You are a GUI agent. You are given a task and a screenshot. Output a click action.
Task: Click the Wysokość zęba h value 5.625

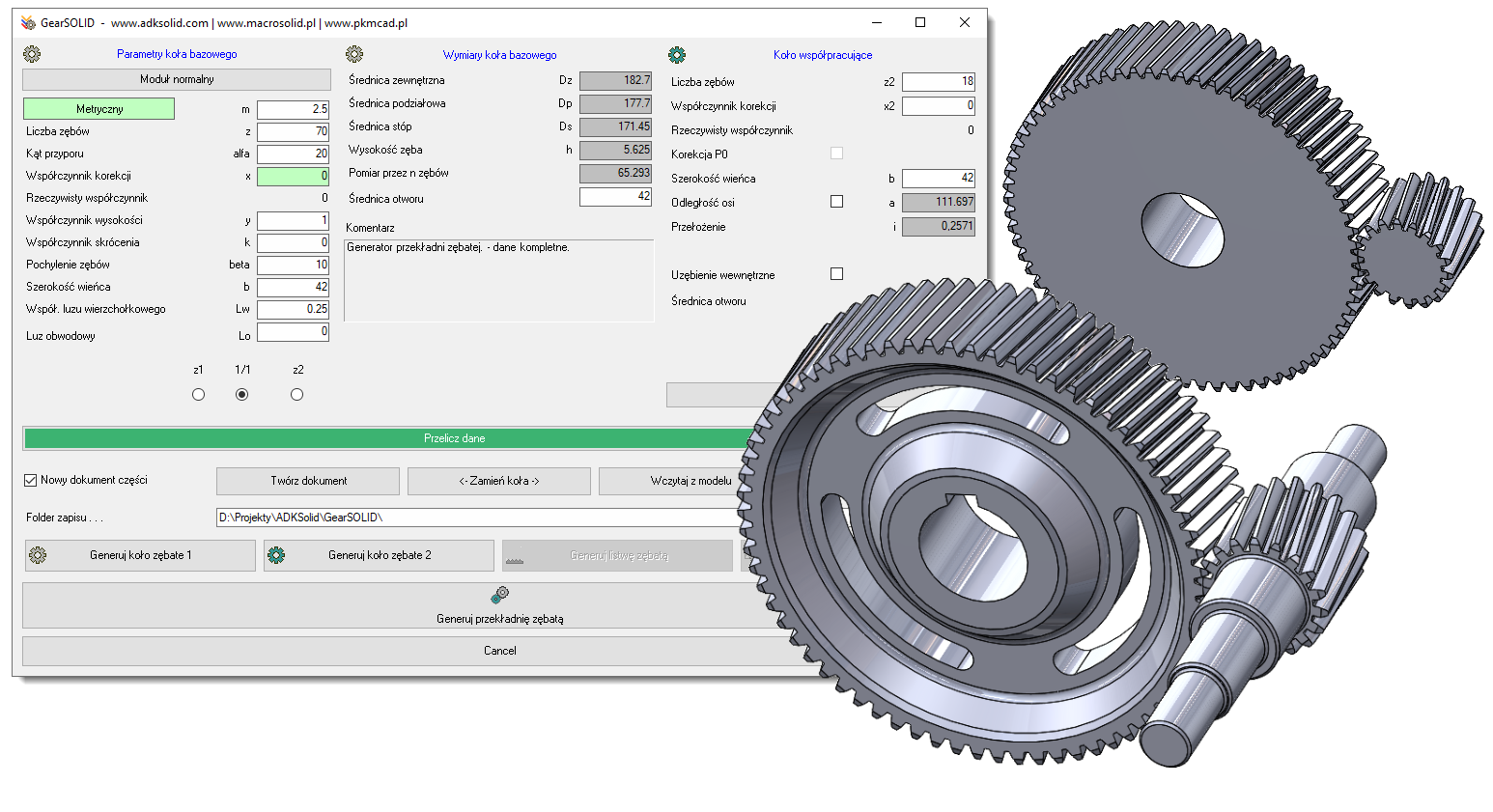616,150
